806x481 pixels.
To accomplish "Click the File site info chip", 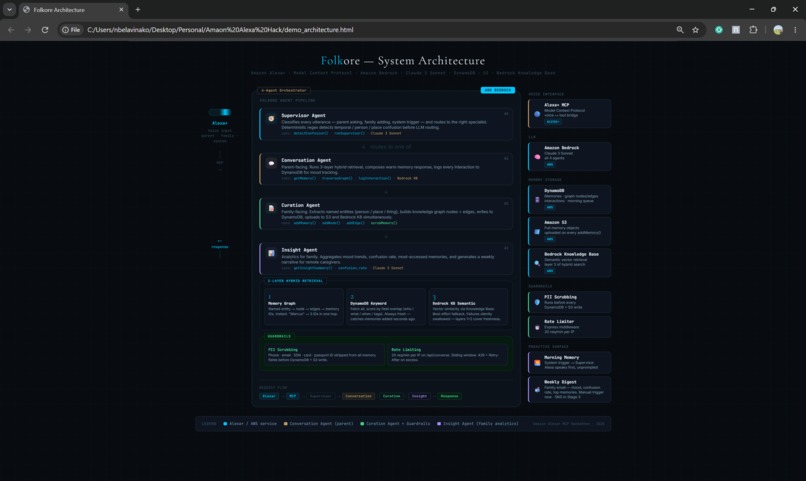I will tap(71, 30).
